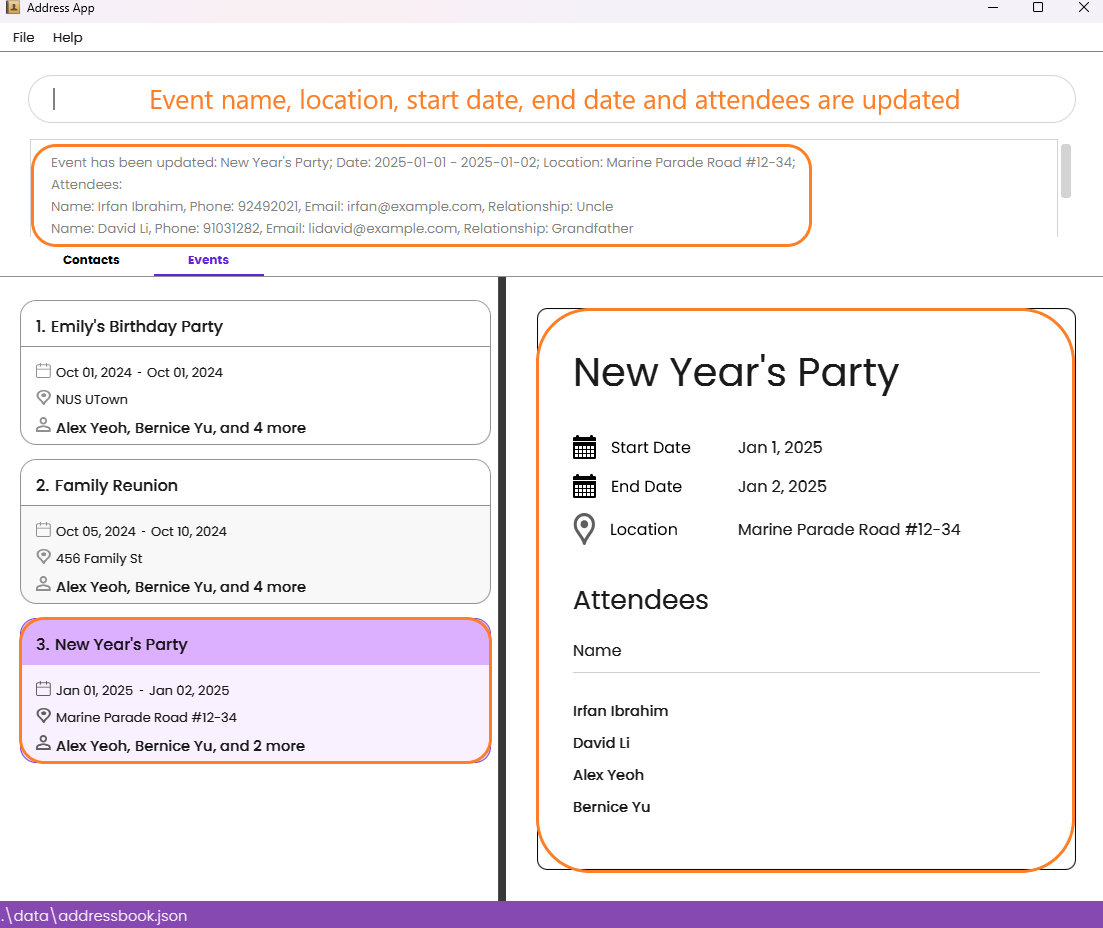Click the location pin icon in details panel
The width and height of the screenshot is (1103, 928).
(584, 529)
